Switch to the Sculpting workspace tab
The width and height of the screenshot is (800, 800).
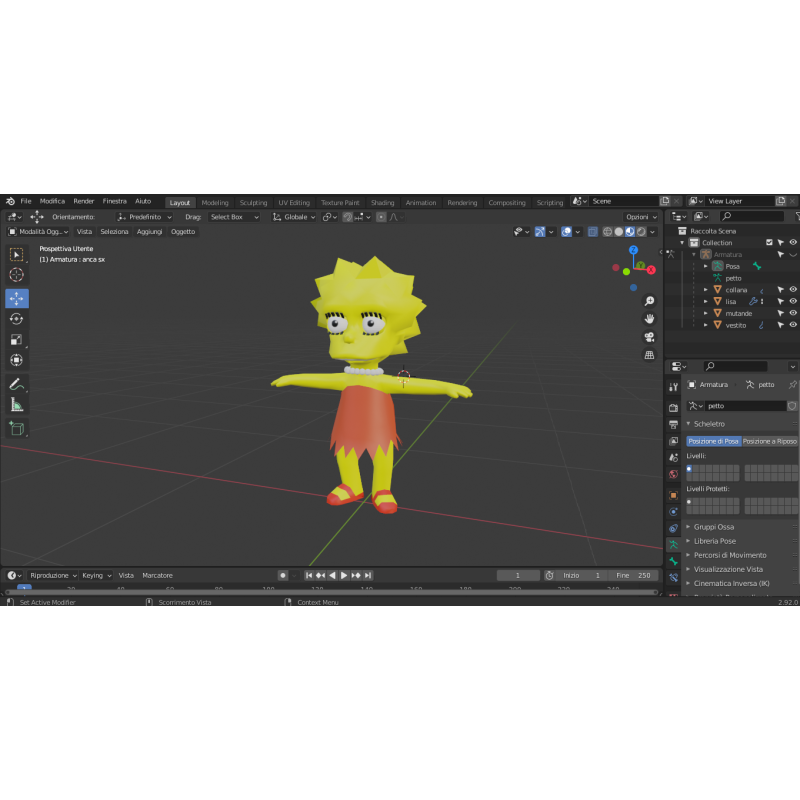pos(253,203)
